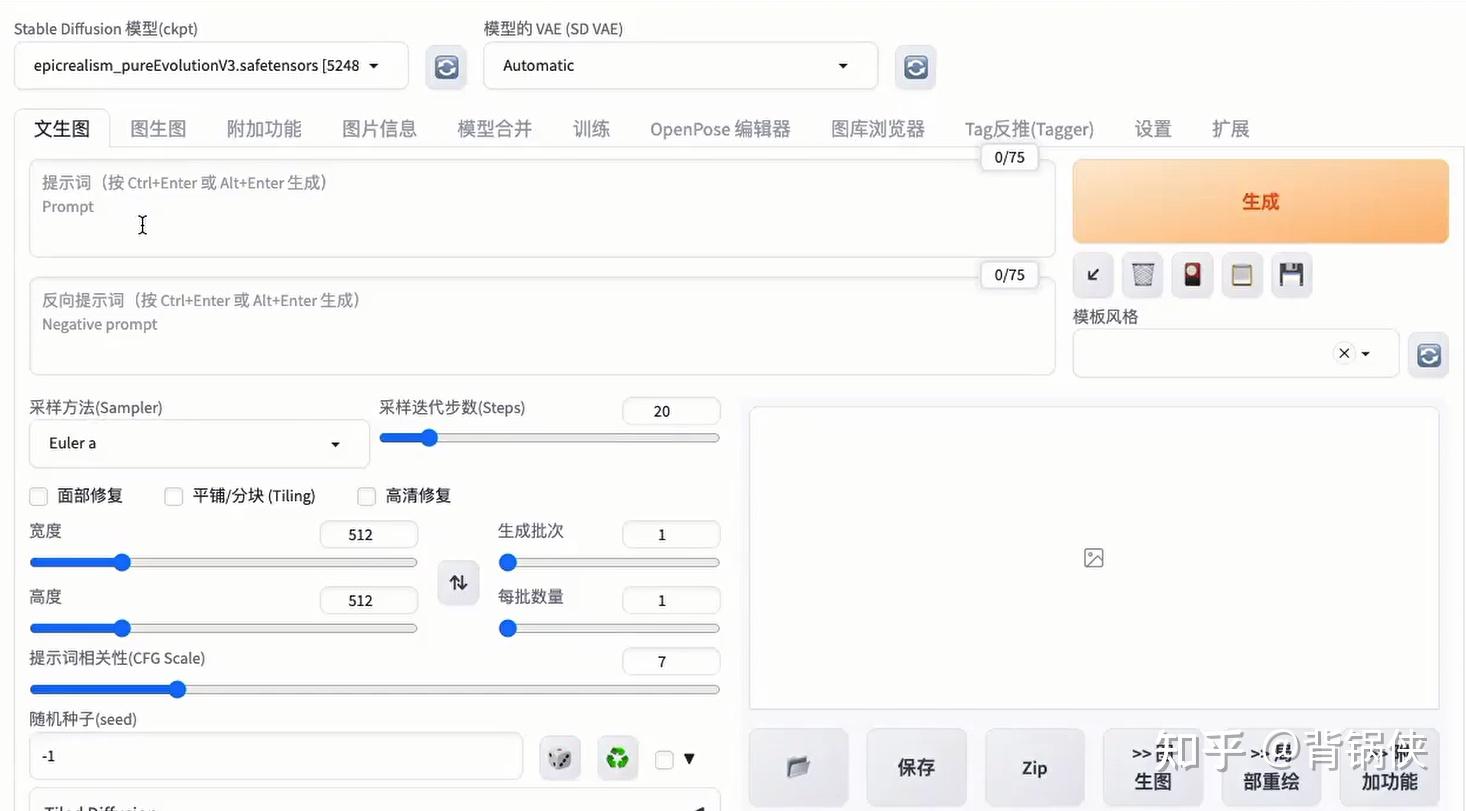Switch to the 图生图 tab
1466x811 pixels.
pyautogui.click(x=157, y=128)
